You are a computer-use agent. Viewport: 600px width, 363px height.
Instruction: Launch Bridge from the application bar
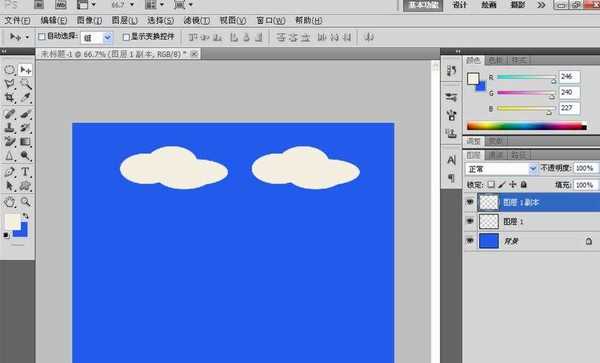(39, 5)
